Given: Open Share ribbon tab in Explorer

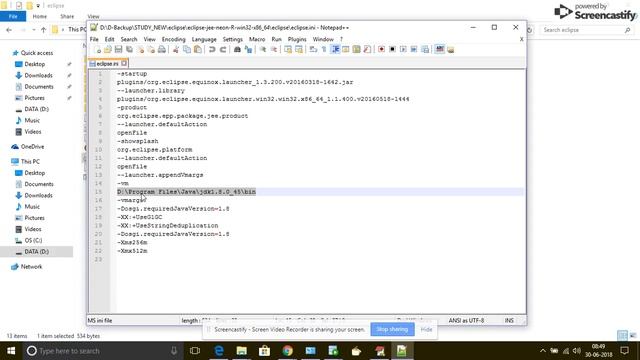Looking at the screenshot, I should (x=67, y=16).
